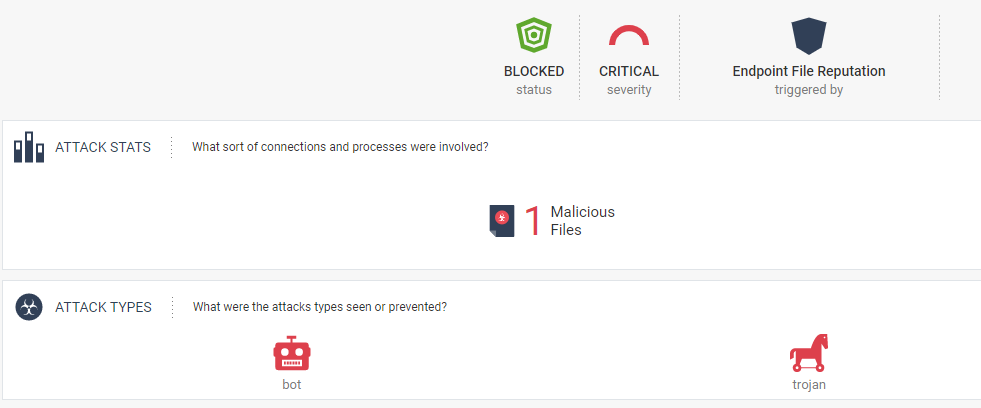Click the ATTACK TYPES section heading

[x=104, y=307]
